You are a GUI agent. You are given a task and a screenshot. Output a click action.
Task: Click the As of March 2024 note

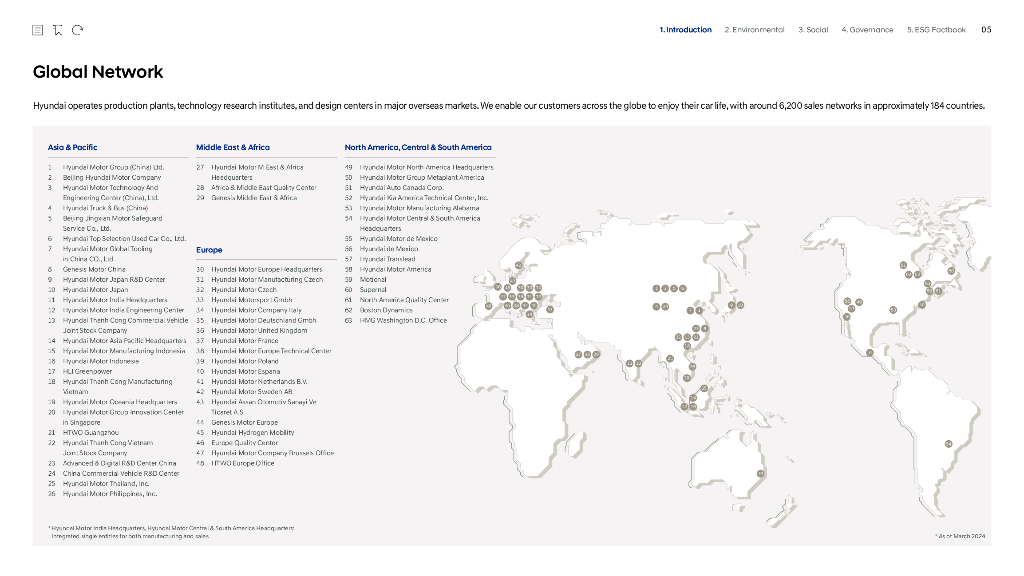[961, 536]
